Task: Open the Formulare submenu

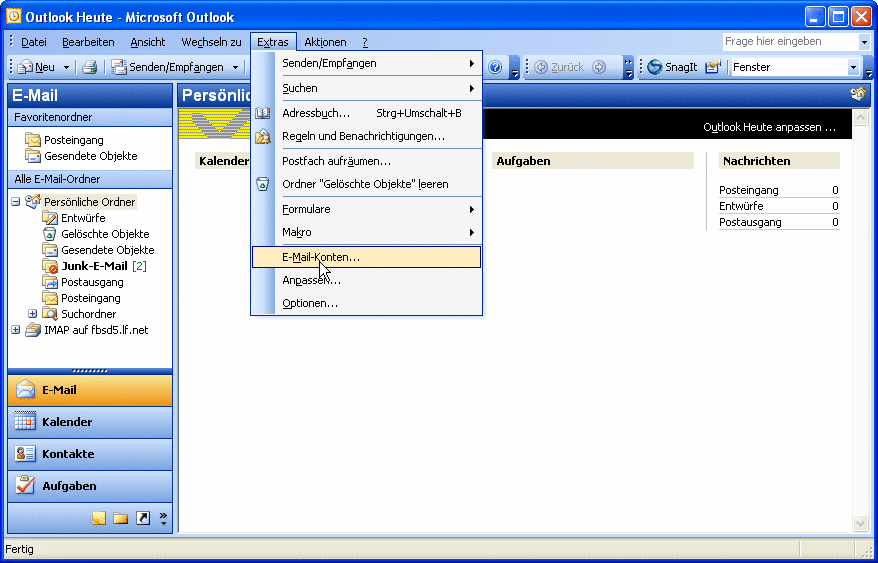Action: [x=367, y=209]
